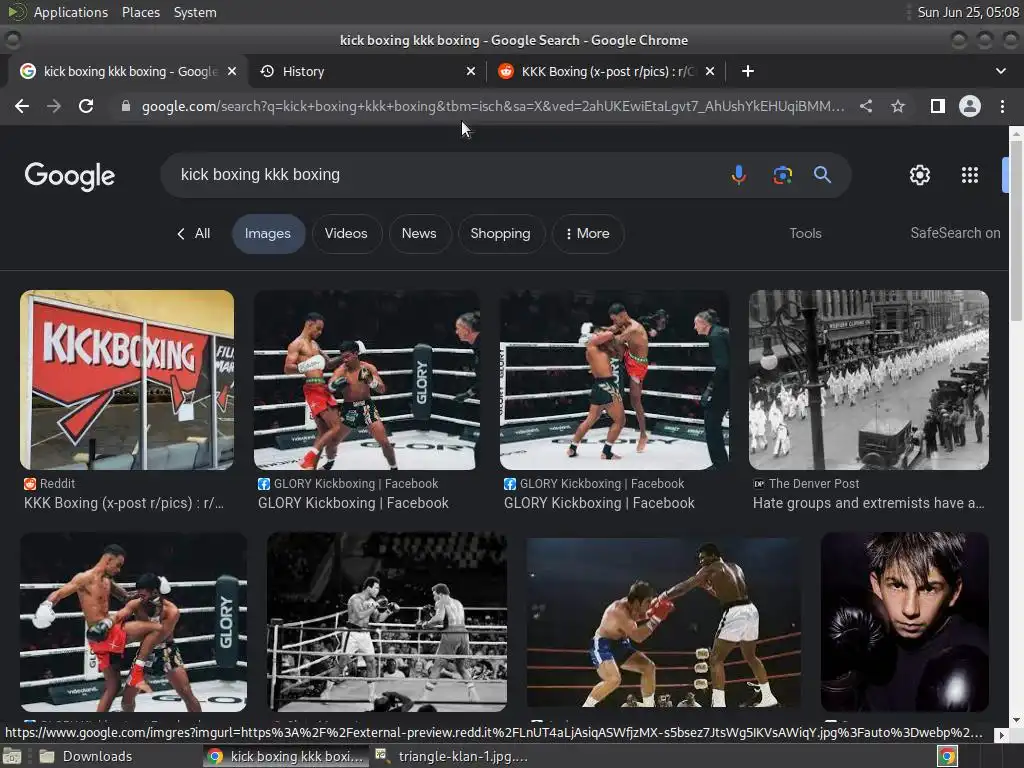Open Tools search options
1024x768 pixels.
point(805,233)
